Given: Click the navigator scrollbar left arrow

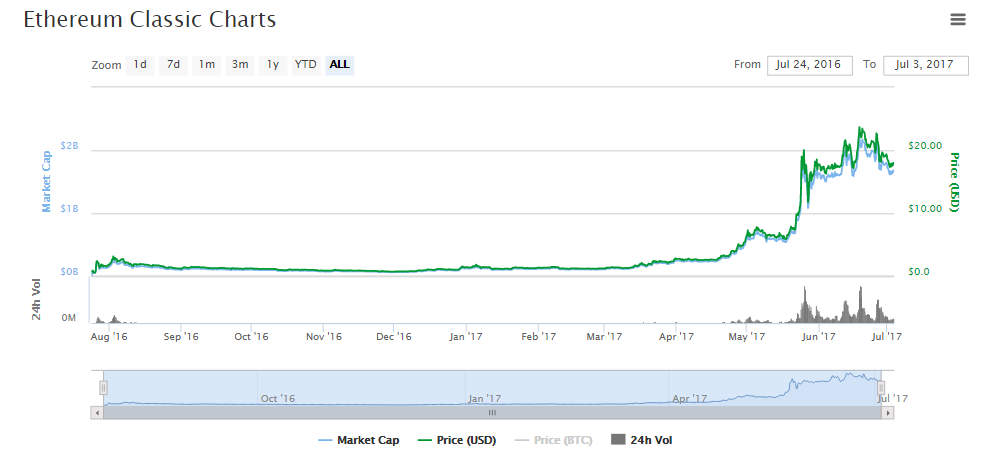Looking at the screenshot, I should point(97,413).
